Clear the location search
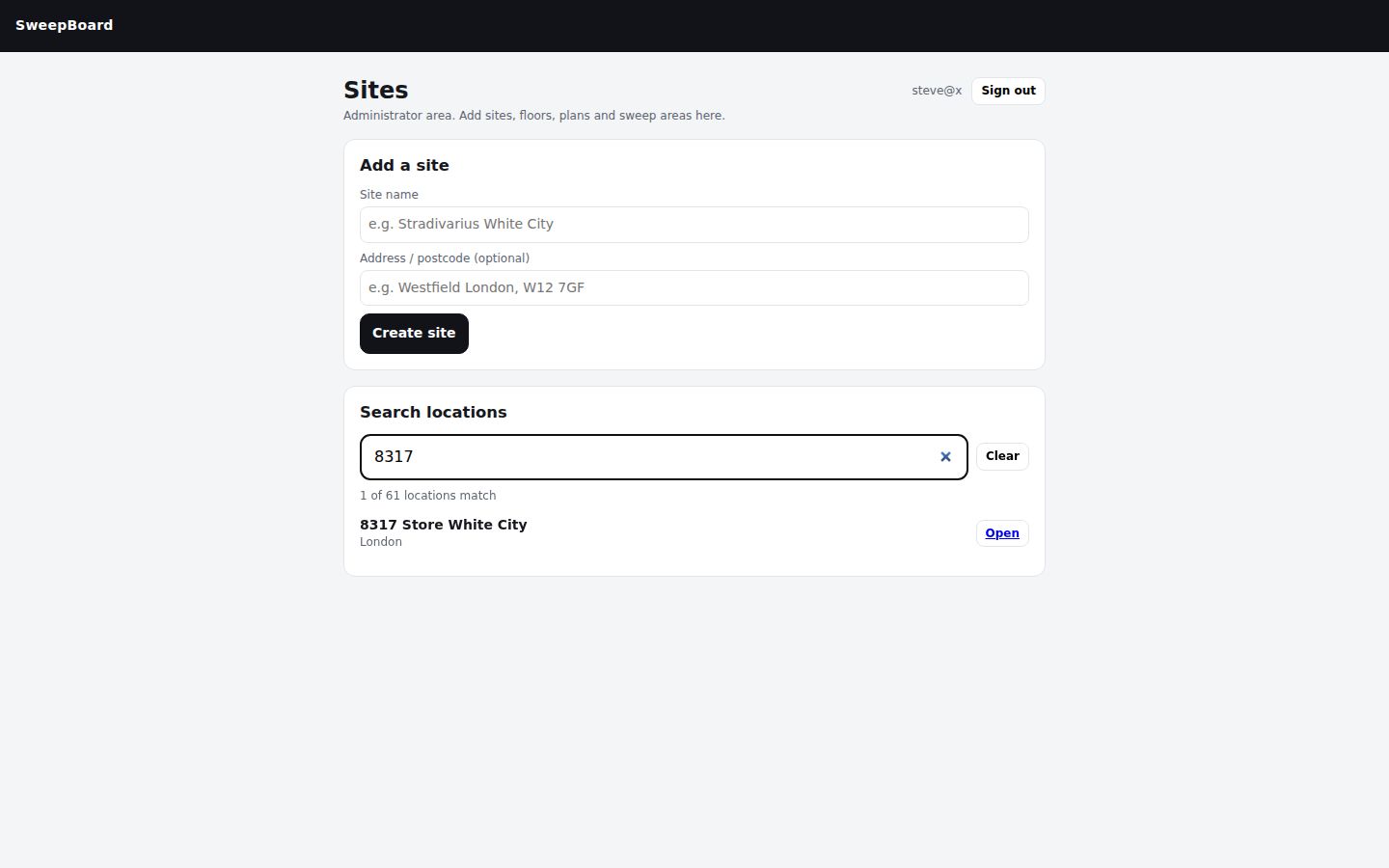The image size is (1389, 868). (1002, 456)
